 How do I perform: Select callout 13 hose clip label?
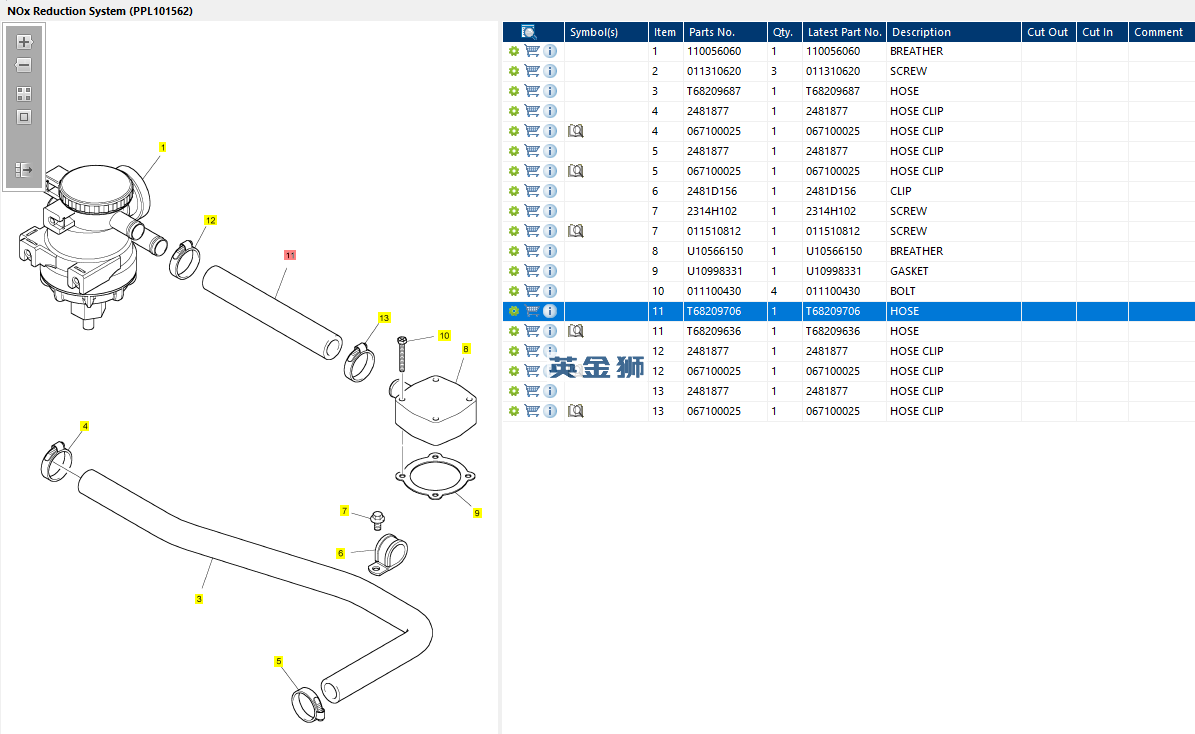click(384, 318)
